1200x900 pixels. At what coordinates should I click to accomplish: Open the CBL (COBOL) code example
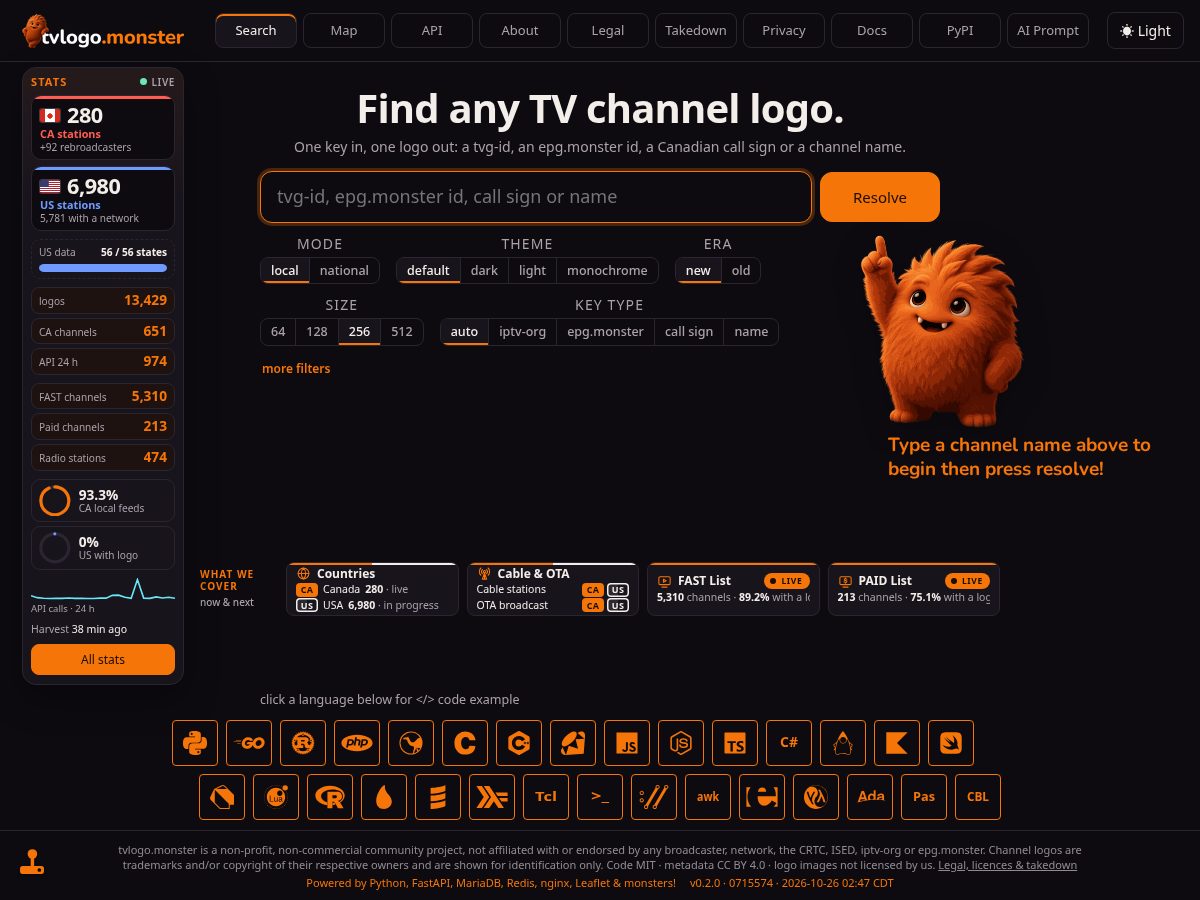978,797
